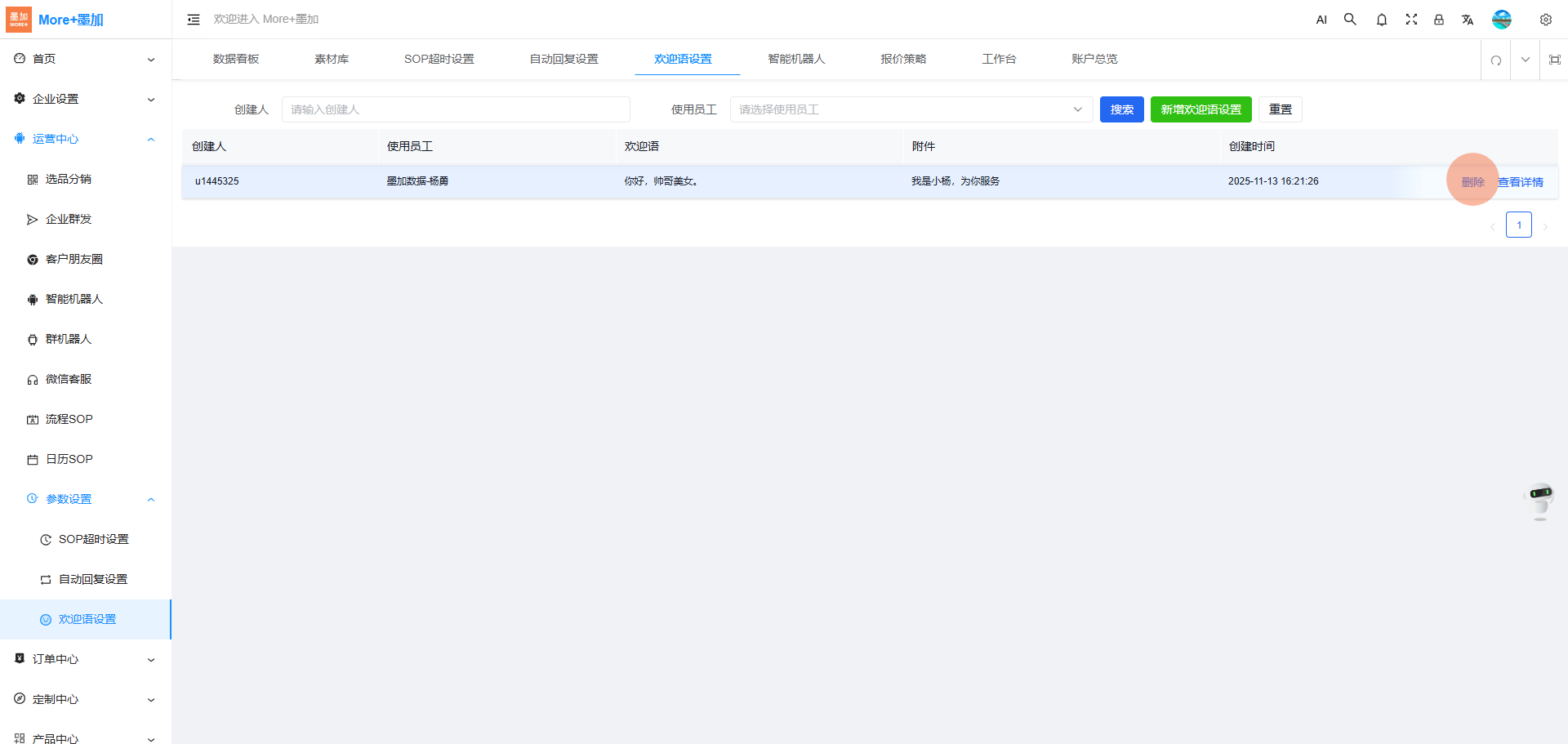Switch to the 素材库 tab

tap(332, 59)
